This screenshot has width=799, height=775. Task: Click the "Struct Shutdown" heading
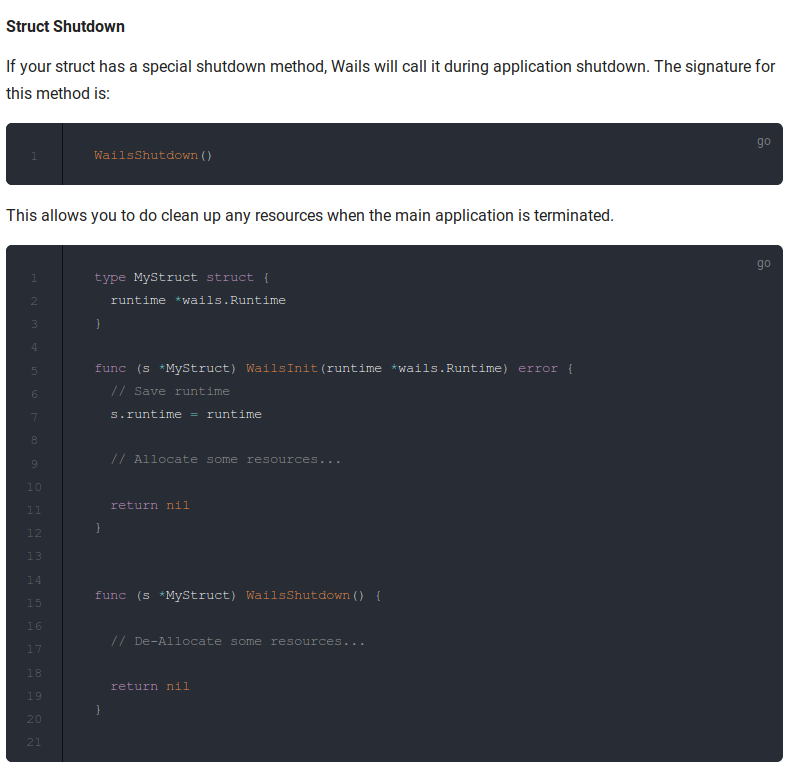(65, 26)
